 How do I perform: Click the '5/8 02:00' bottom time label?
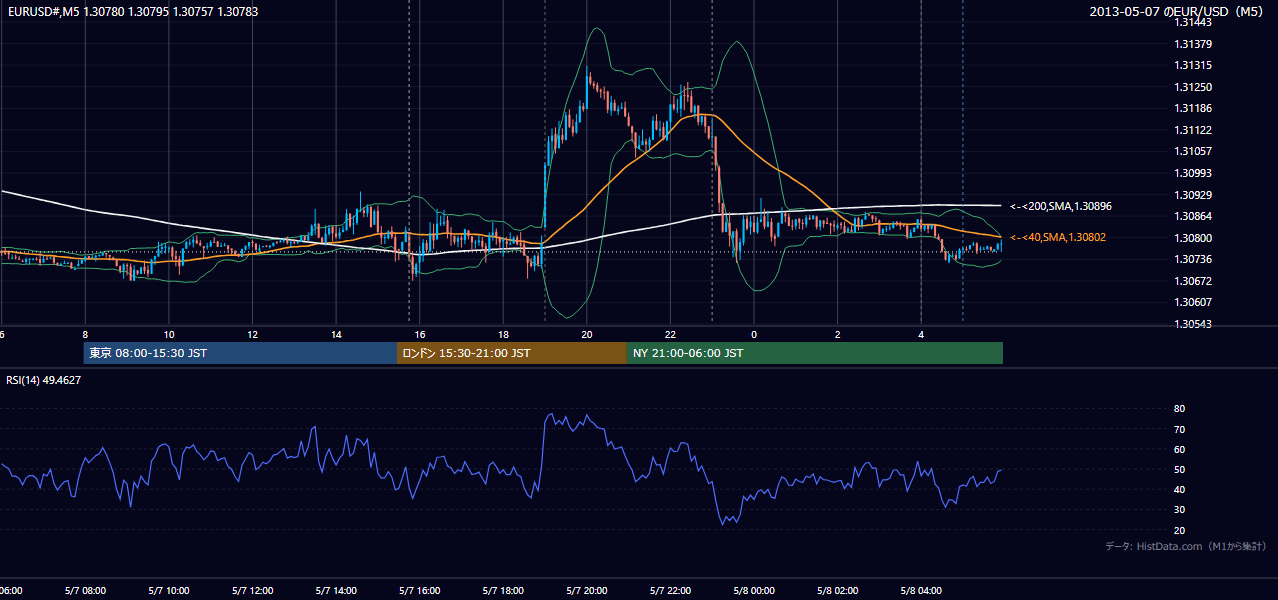(837, 591)
